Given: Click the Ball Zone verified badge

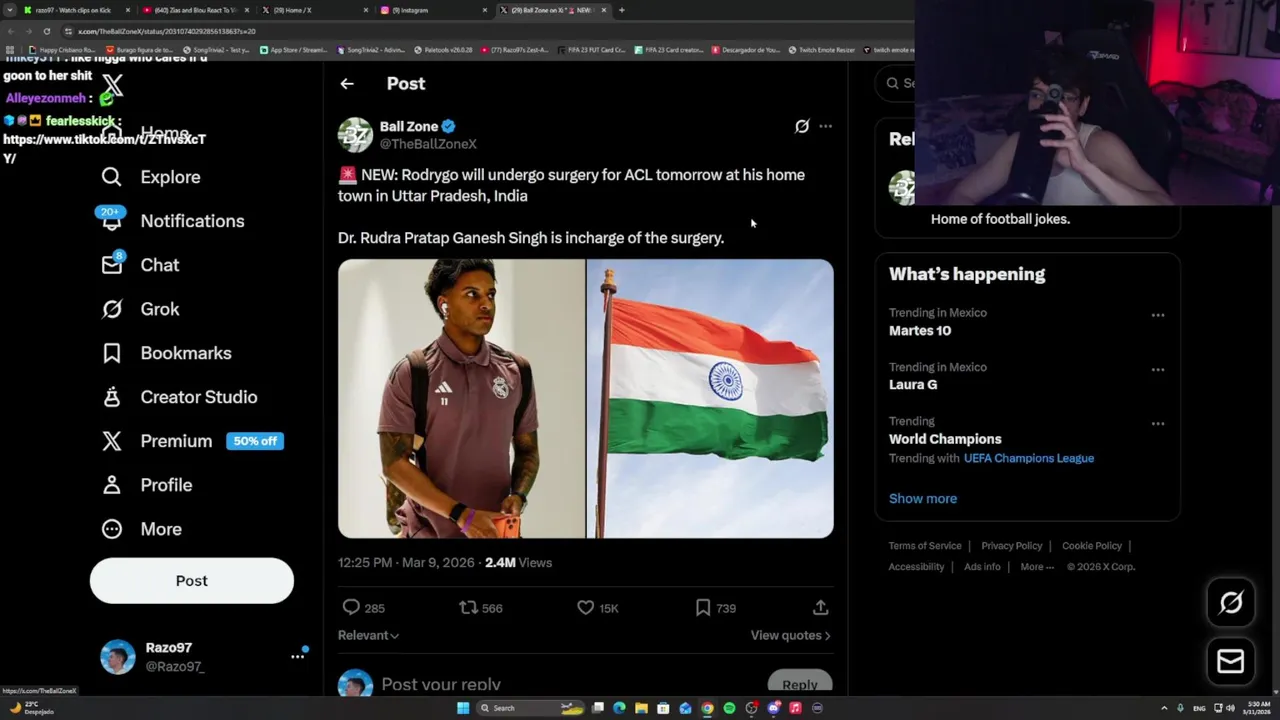Looking at the screenshot, I should pos(449,126).
